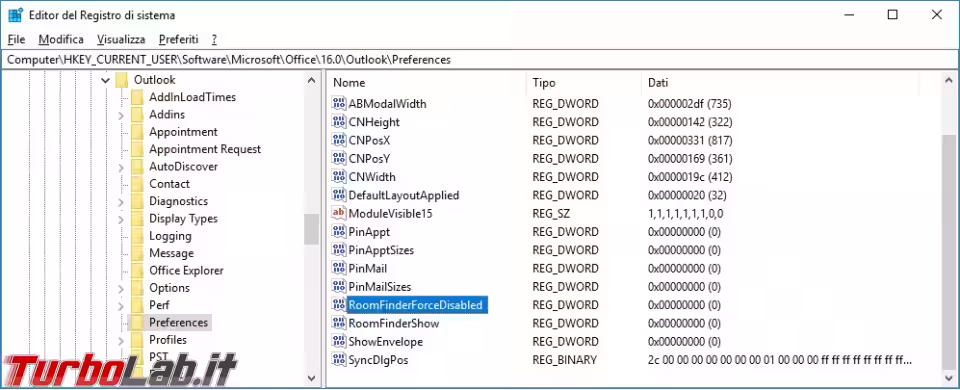Expand the AutoDiscover key
This screenshot has width=960, height=390.
pyautogui.click(x=121, y=167)
